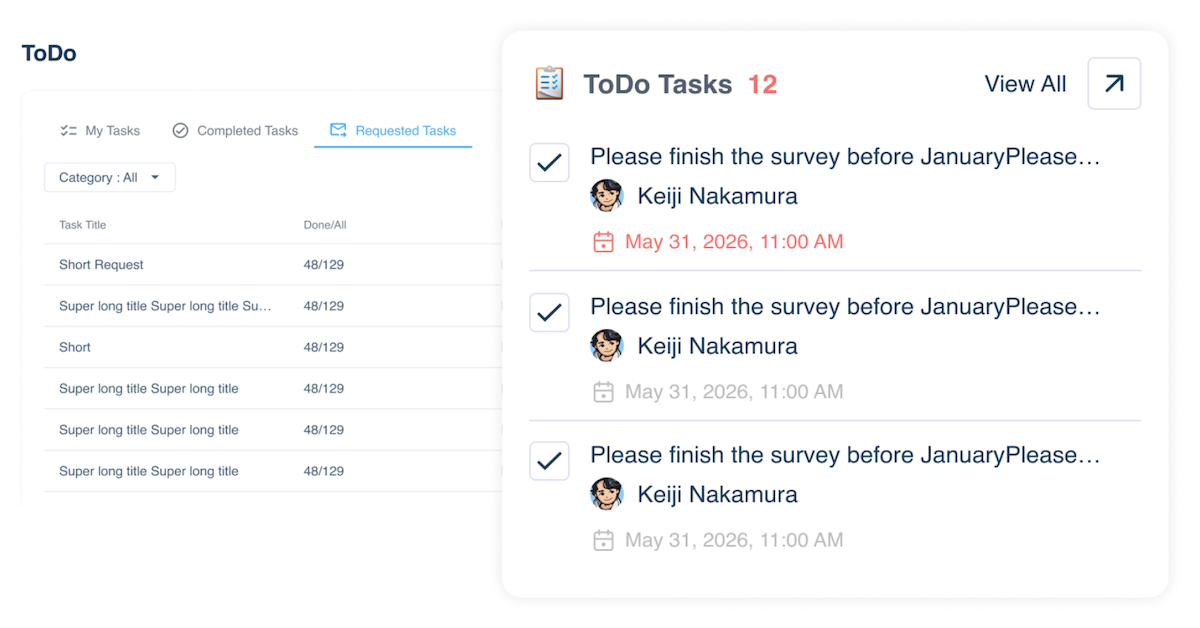Open the Category : All dropdown

[x=110, y=178]
